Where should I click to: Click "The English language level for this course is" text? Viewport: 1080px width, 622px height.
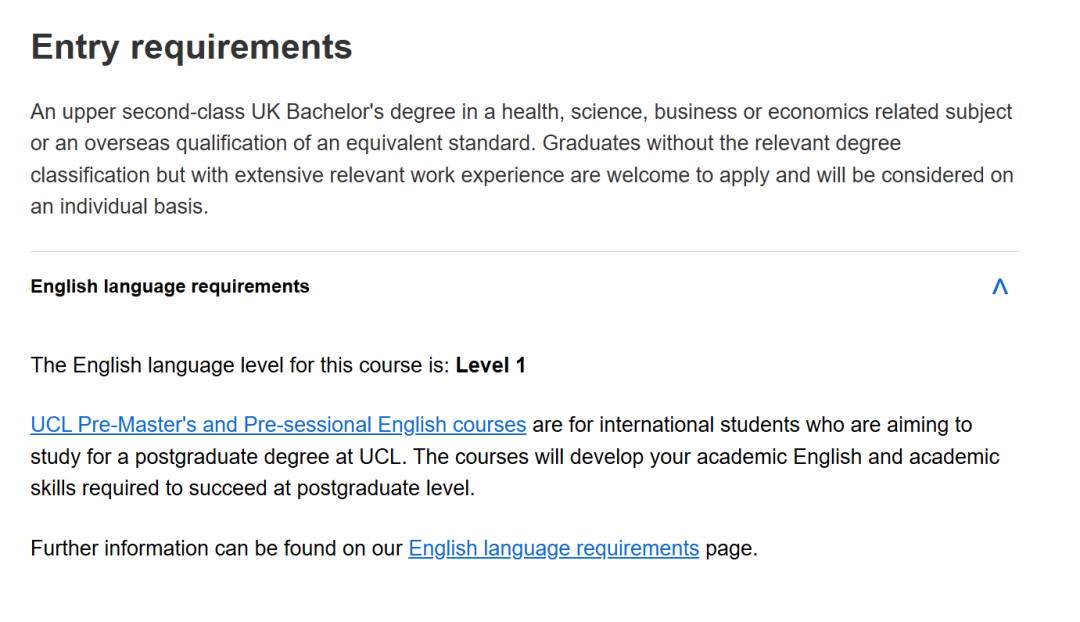[x=240, y=366]
